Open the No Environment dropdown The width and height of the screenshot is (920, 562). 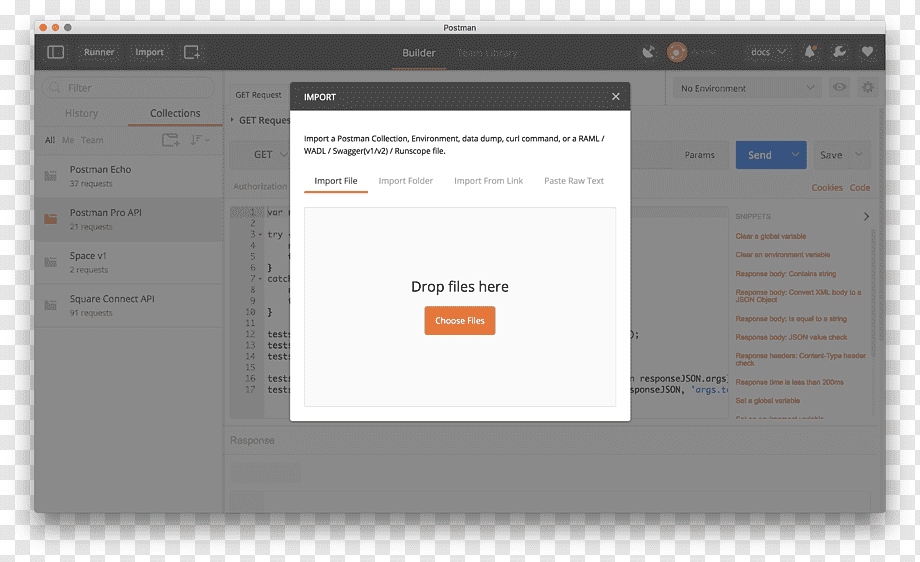coord(747,88)
